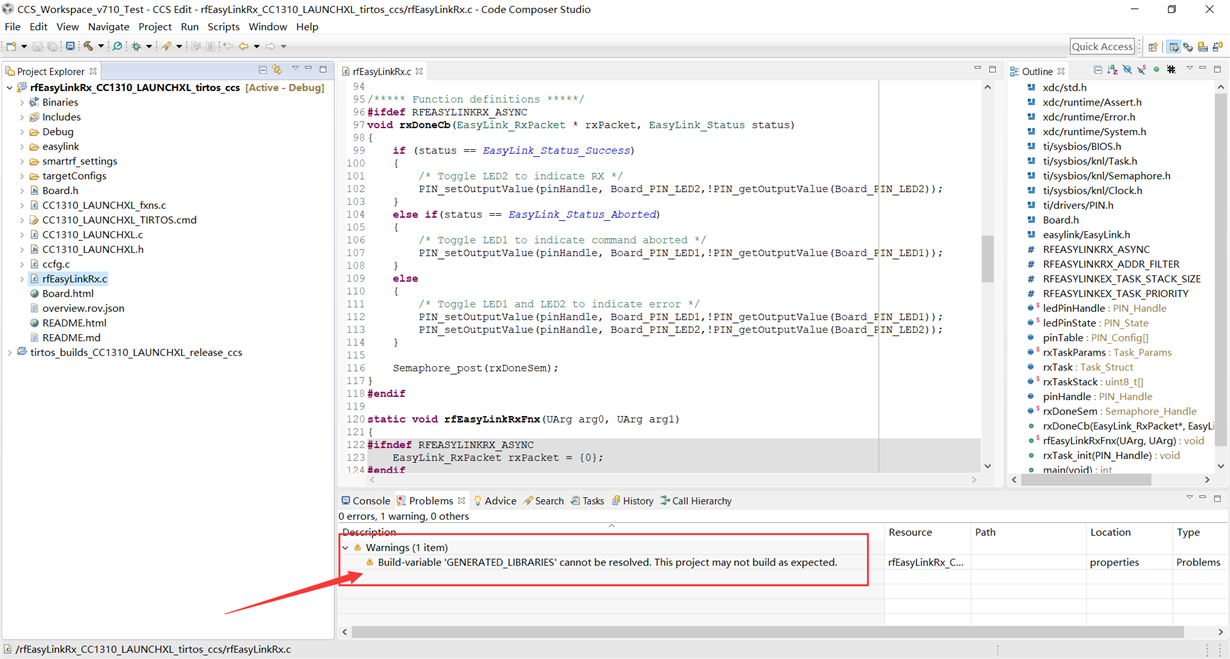Click the Problems horizontal scrollbar
The image size is (1230, 659).
tap(768, 632)
